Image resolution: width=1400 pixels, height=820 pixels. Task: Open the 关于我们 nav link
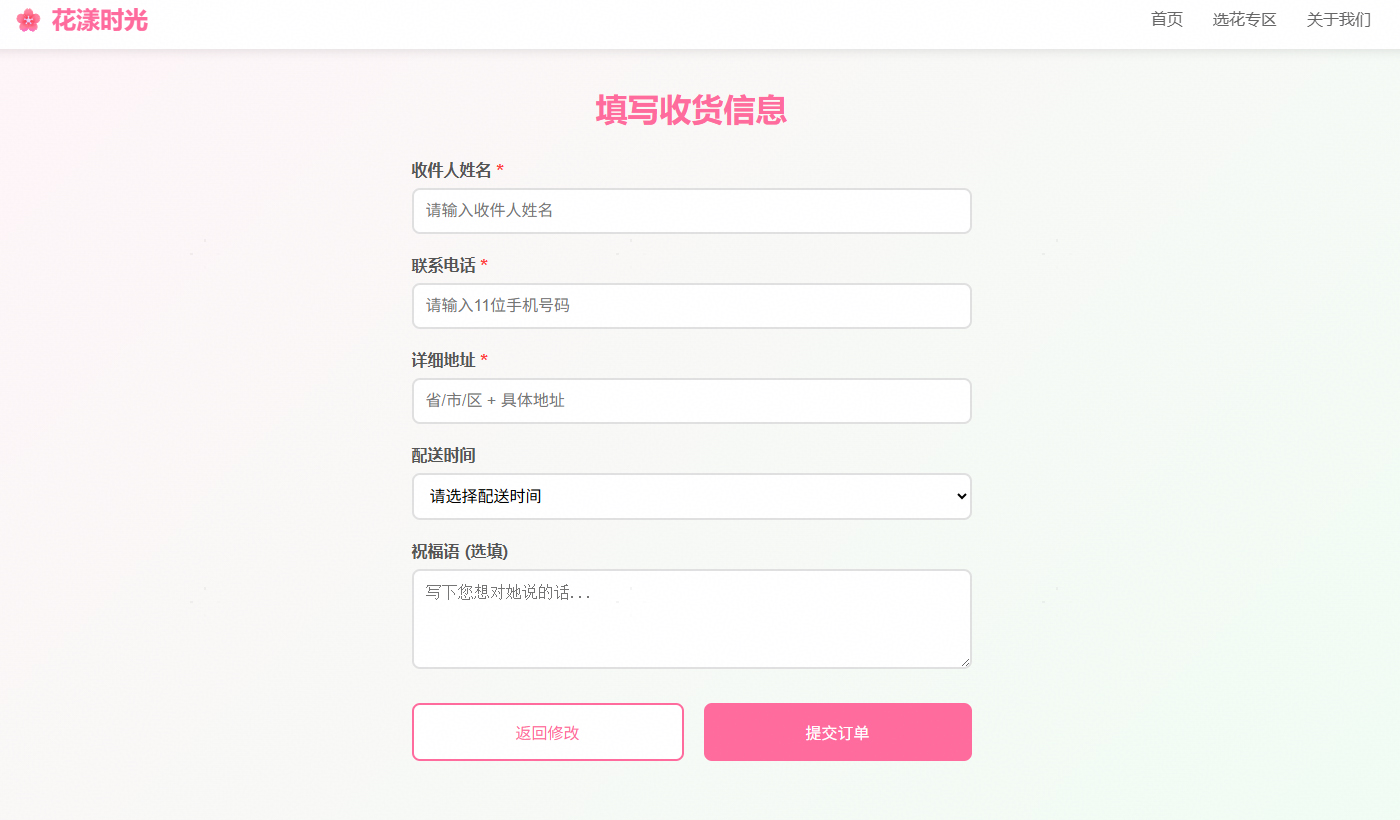(x=1338, y=20)
